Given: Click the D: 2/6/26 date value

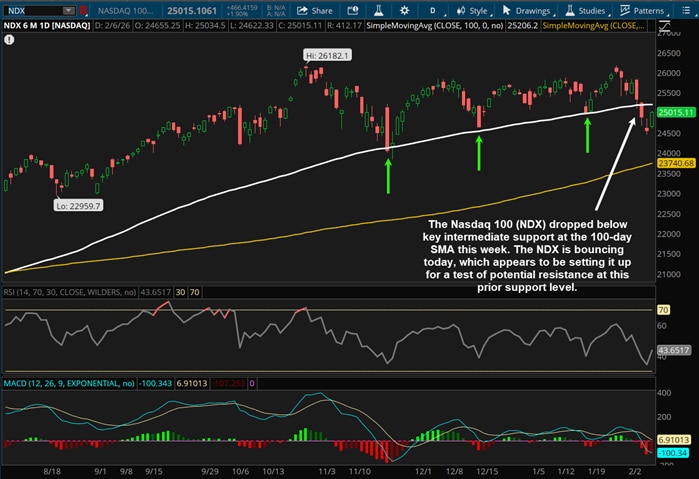Looking at the screenshot, I should 112,25.
